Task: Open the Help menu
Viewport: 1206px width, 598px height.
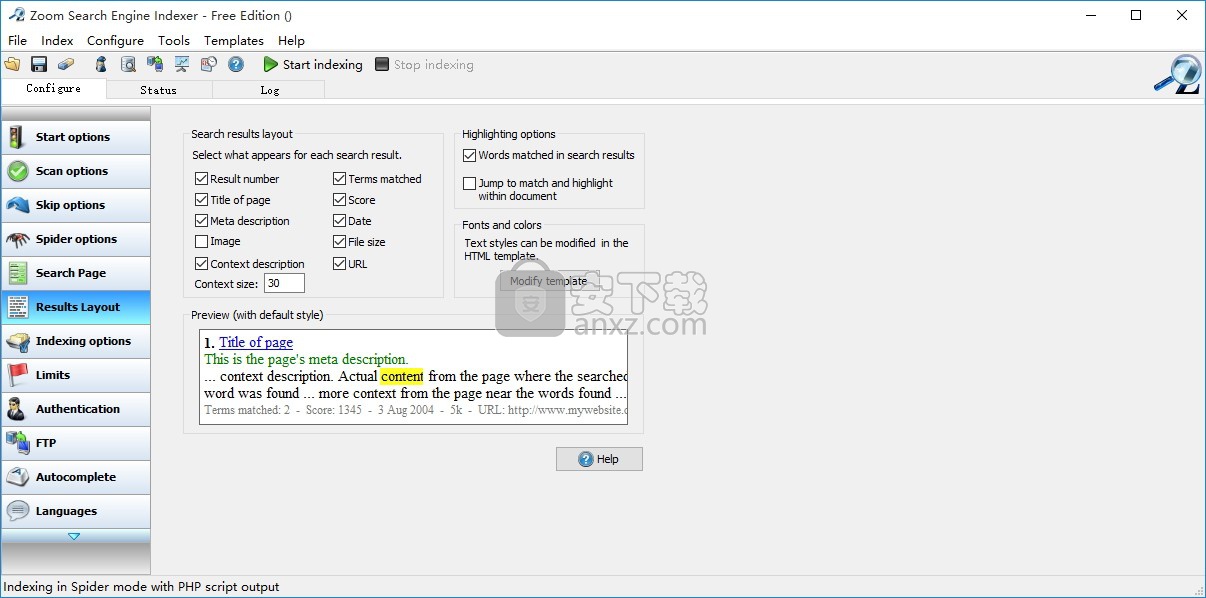Action: [x=291, y=41]
